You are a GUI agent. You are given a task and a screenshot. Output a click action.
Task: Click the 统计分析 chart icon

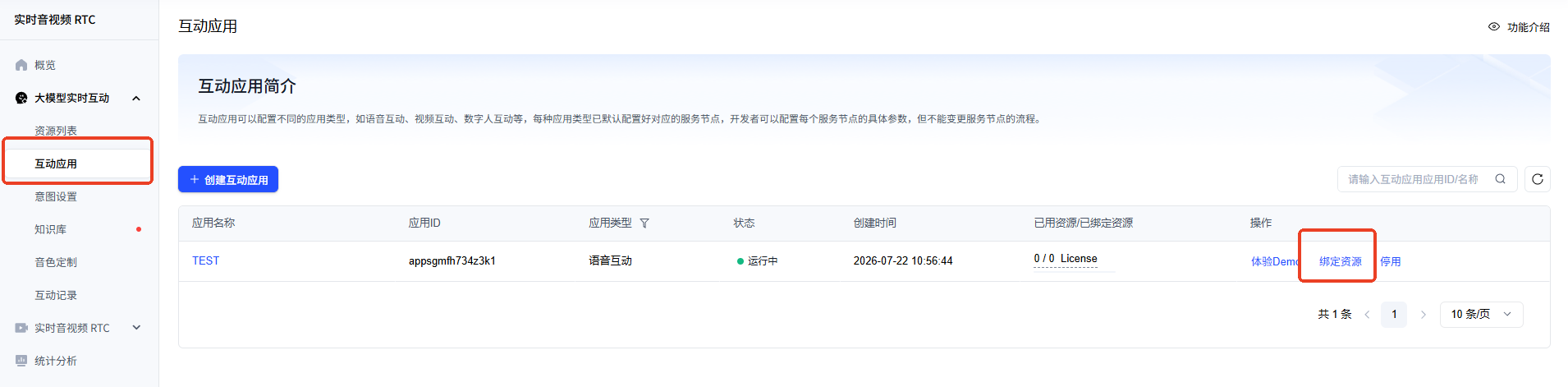tap(21, 361)
